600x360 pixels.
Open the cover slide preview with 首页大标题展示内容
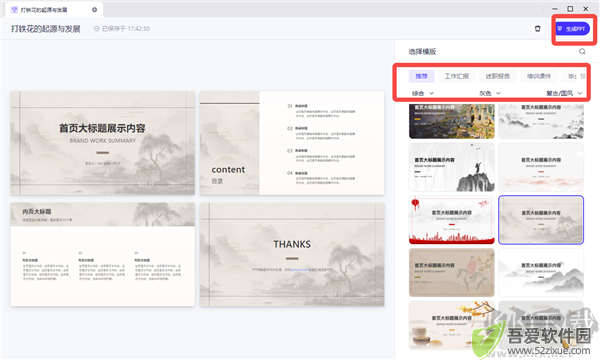point(103,143)
